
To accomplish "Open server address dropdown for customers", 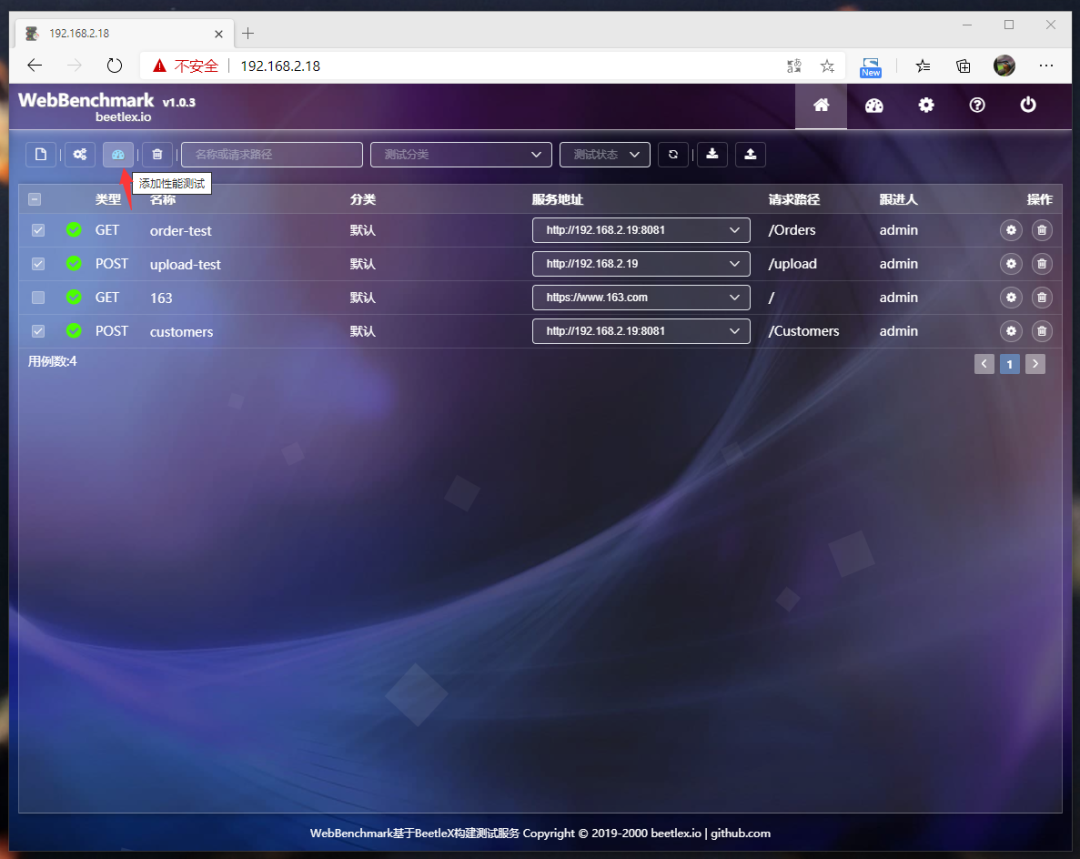I will [x=641, y=331].
